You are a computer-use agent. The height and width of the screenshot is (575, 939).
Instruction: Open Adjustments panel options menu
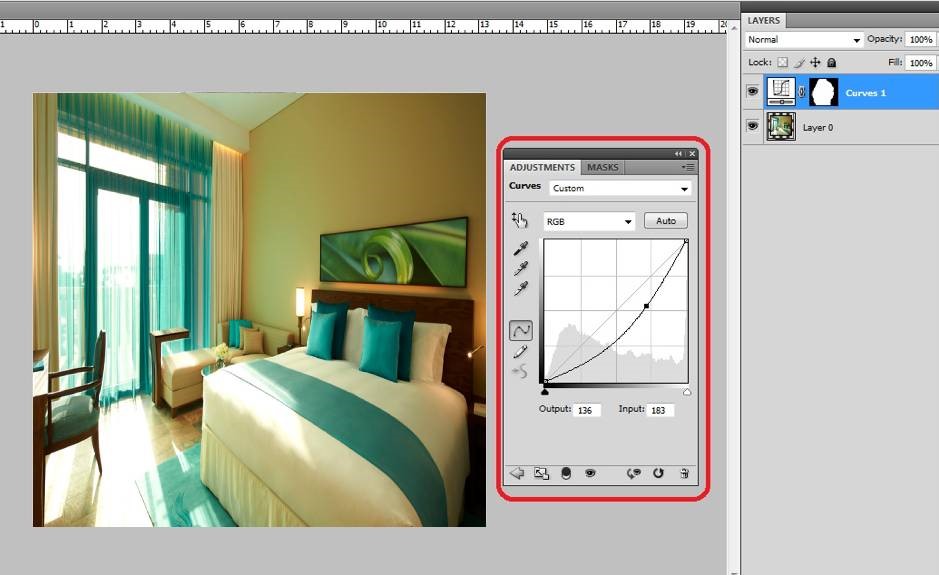pyautogui.click(x=687, y=167)
